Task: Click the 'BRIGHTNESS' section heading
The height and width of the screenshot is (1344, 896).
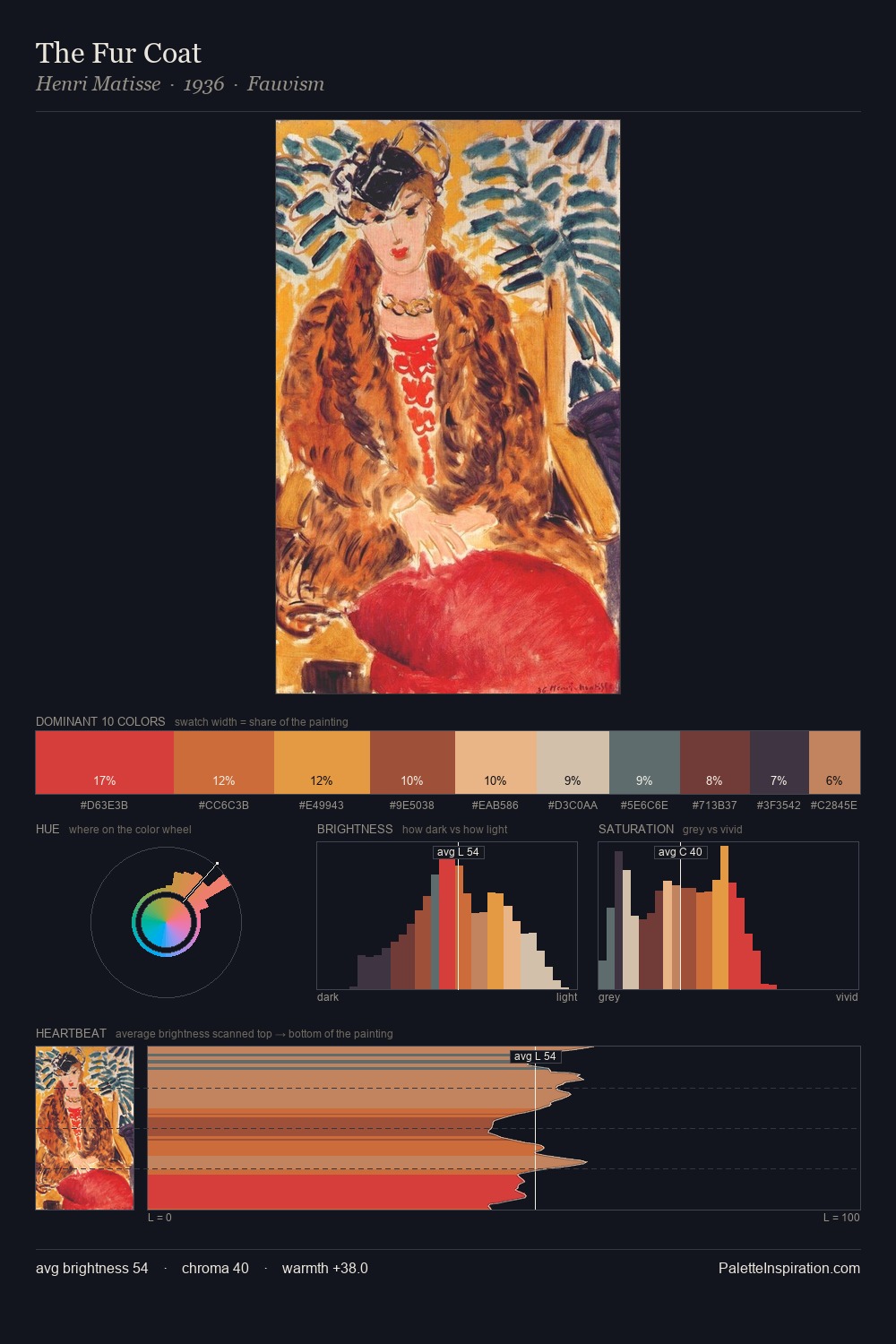Action: tap(355, 829)
